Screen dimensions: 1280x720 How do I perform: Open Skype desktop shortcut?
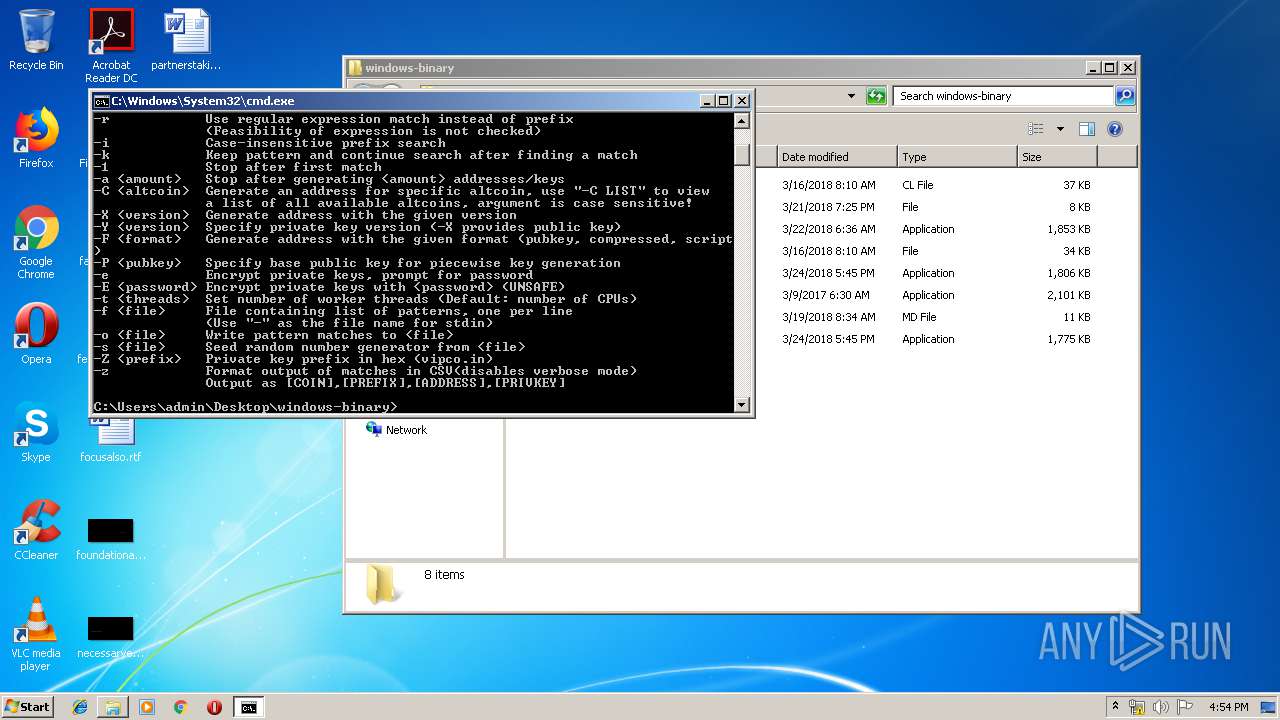[x=36, y=432]
